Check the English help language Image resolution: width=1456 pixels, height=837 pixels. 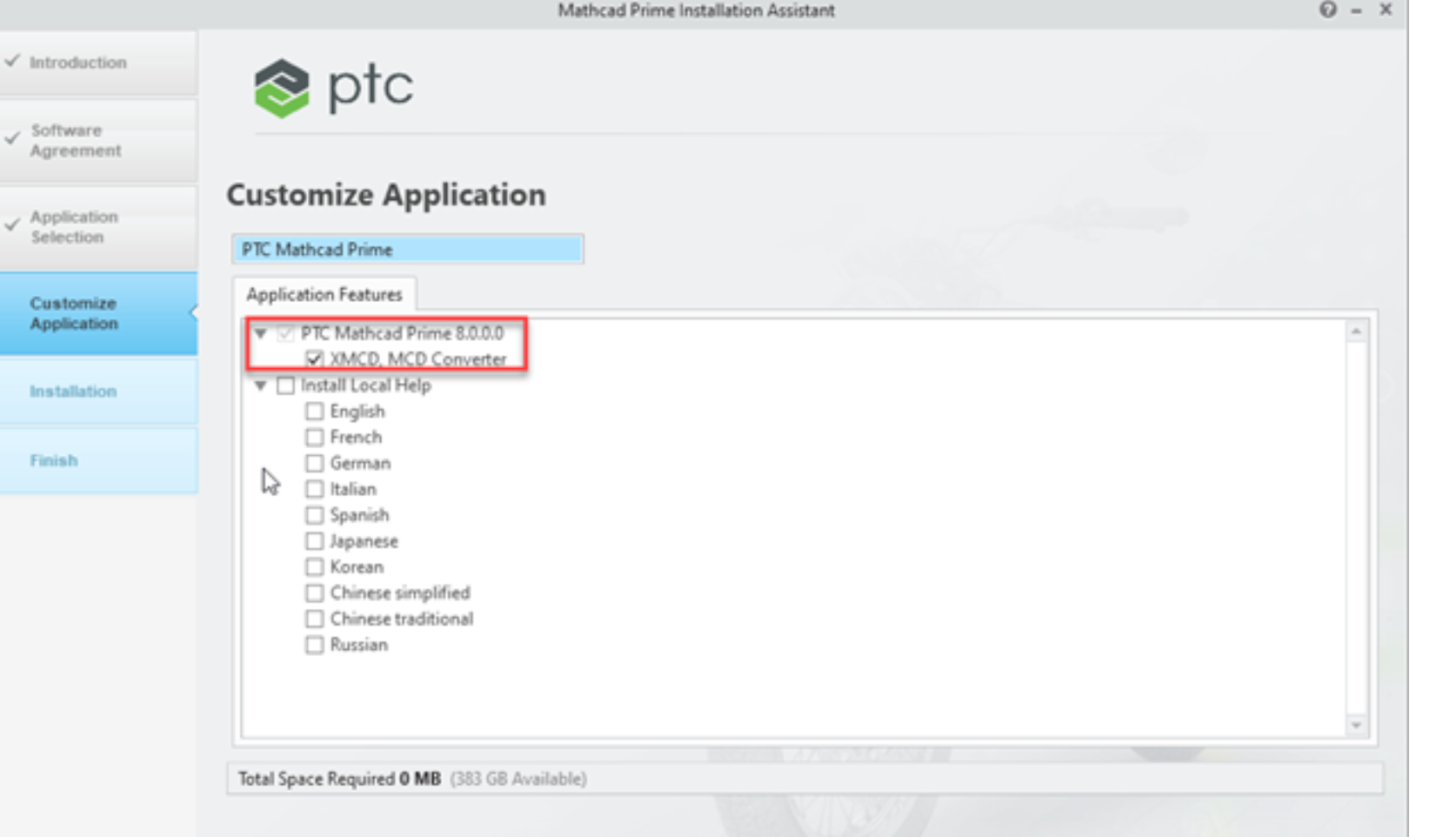315,411
